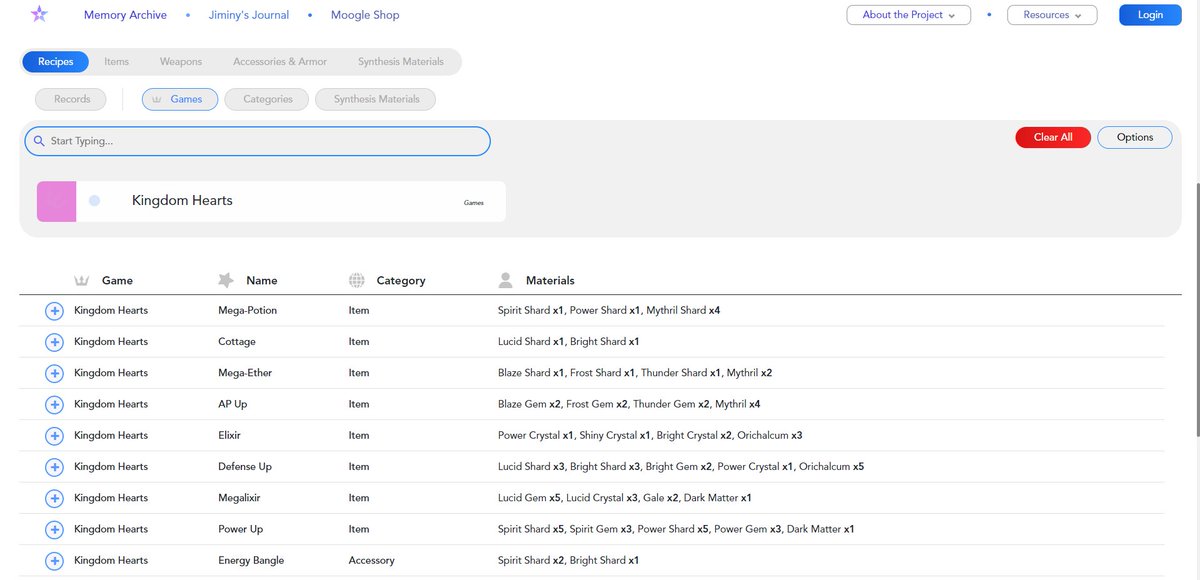
Task: Open the Resources dropdown
Action: point(1052,15)
